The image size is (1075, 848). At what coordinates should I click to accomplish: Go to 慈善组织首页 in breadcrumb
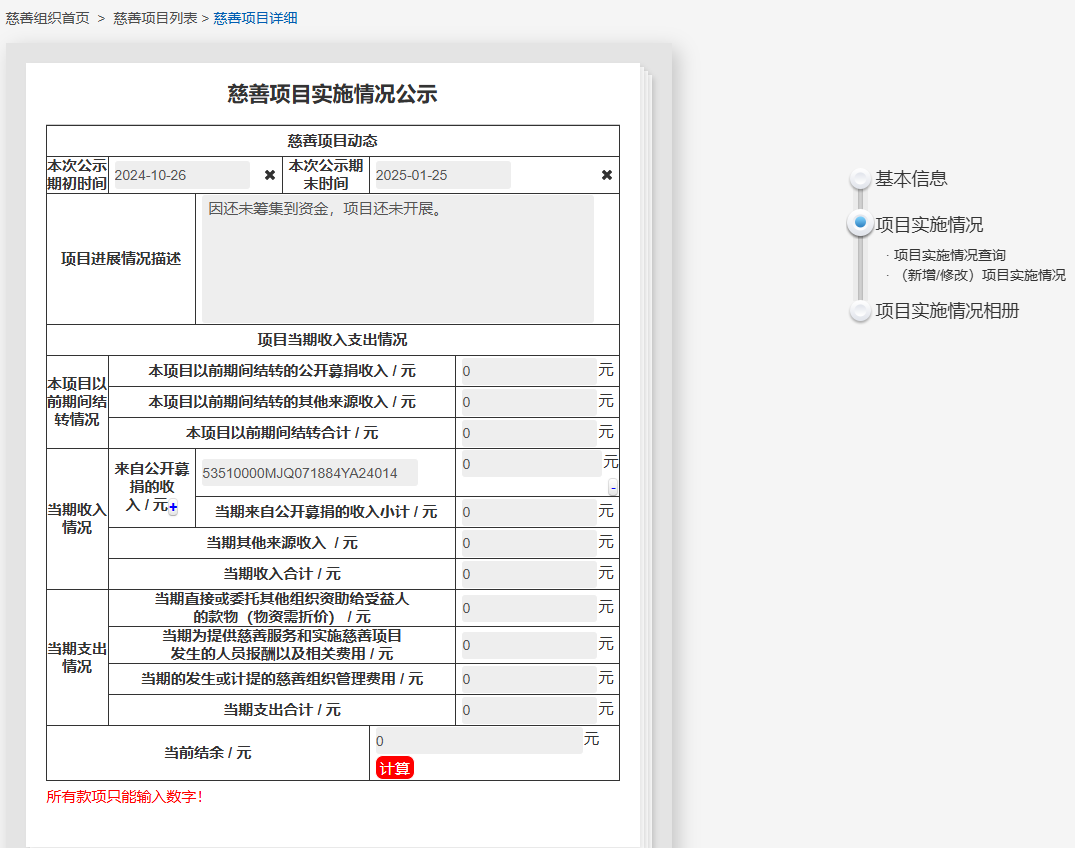(x=47, y=18)
